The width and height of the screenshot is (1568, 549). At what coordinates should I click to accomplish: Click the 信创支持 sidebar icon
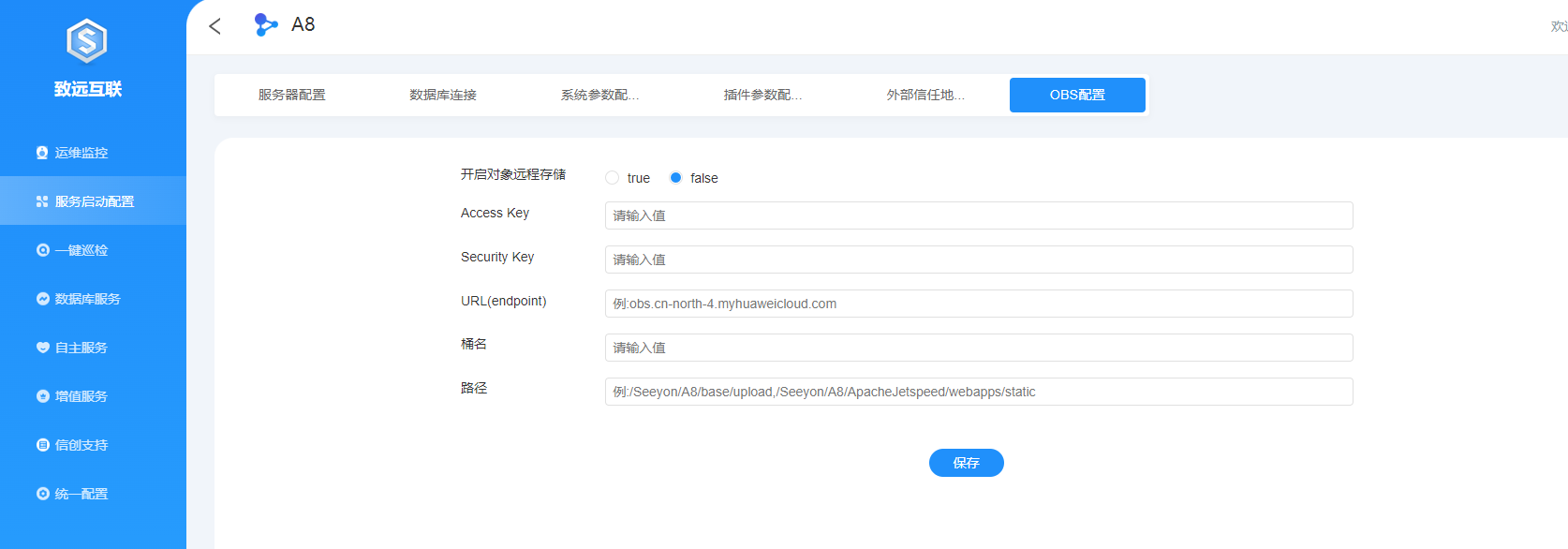pos(42,445)
